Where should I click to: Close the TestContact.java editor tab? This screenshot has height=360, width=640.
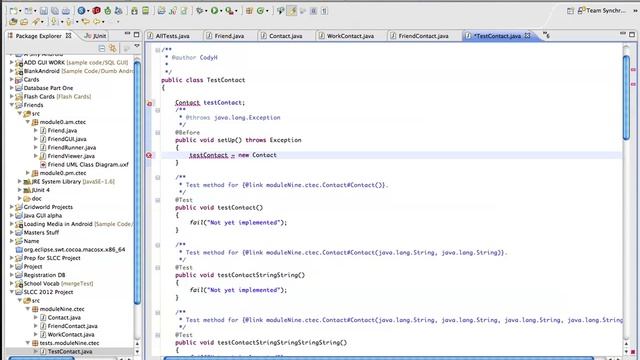(x=527, y=36)
